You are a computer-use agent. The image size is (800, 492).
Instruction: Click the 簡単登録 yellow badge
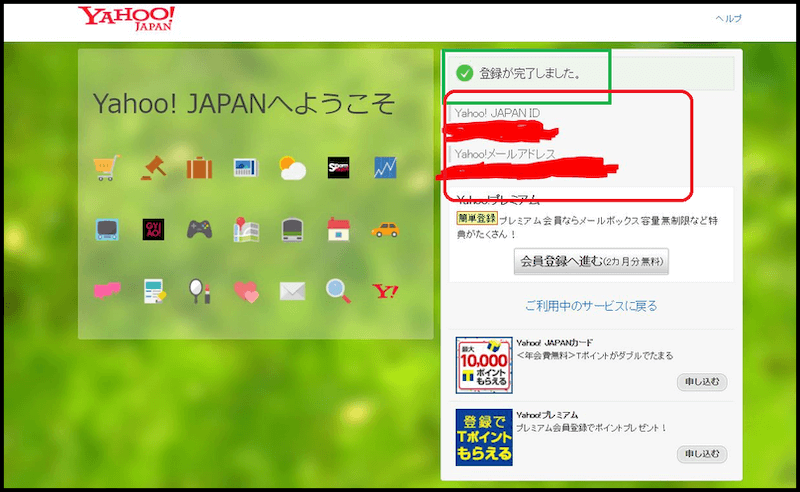coord(477,218)
